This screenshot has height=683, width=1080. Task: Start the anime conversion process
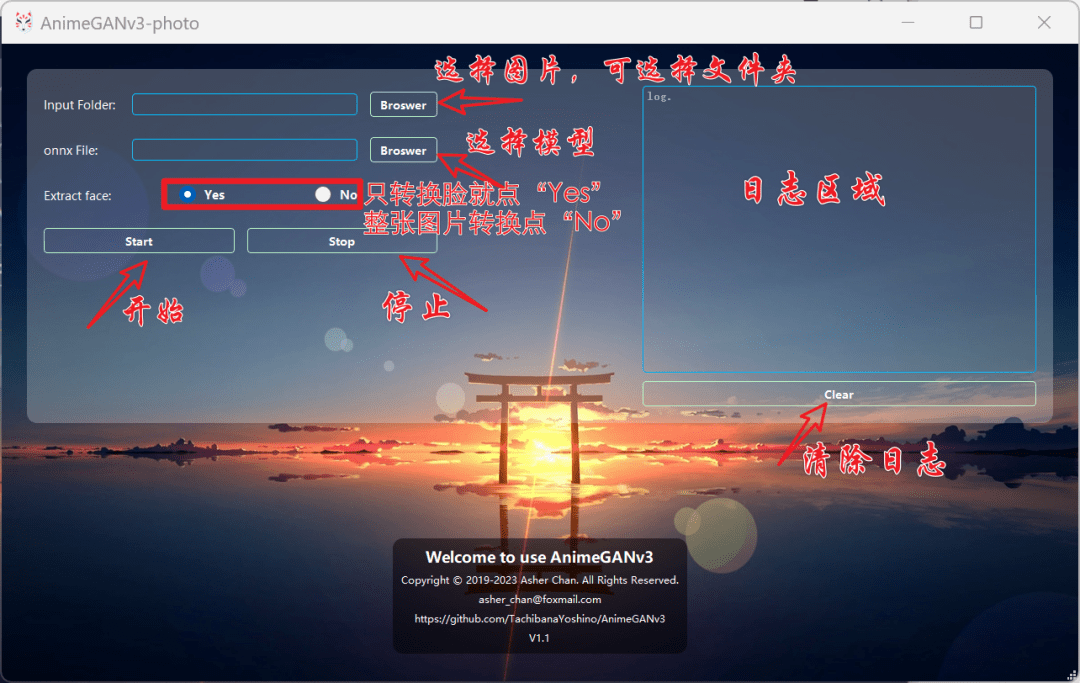[138, 240]
